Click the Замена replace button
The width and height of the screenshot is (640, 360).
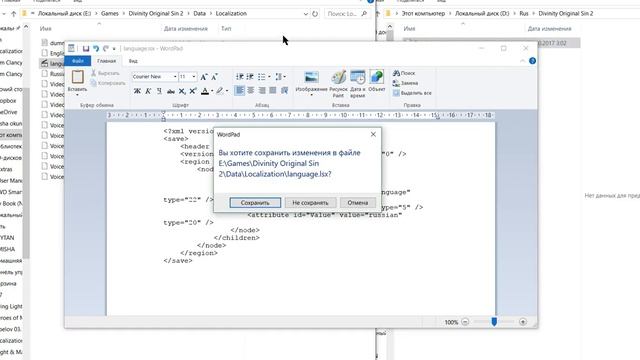click(x=405, y=83)
